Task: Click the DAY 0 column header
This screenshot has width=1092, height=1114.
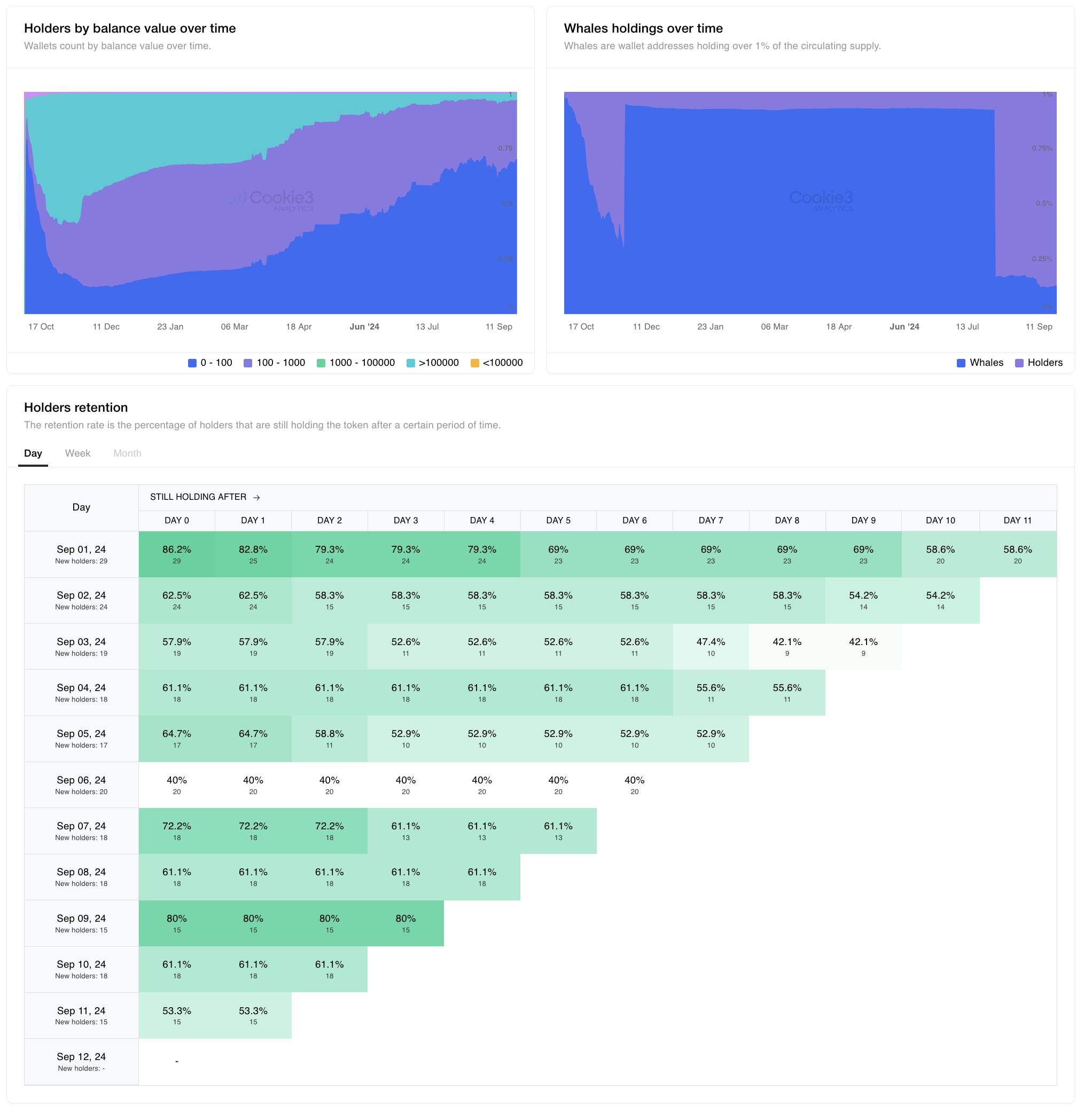Action: pos(177,521)
